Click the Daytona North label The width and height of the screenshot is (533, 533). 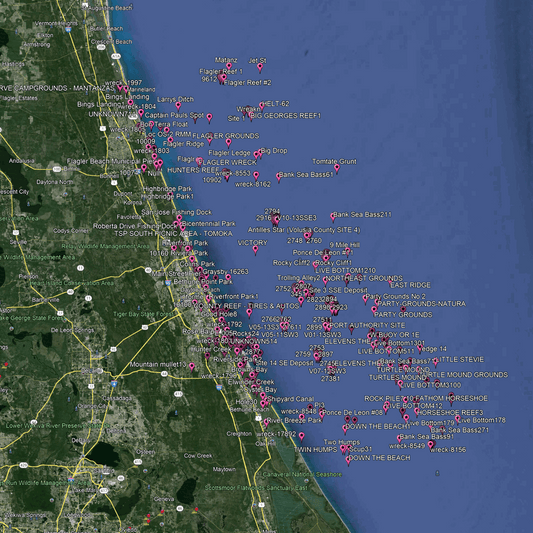tap(55, 182)
